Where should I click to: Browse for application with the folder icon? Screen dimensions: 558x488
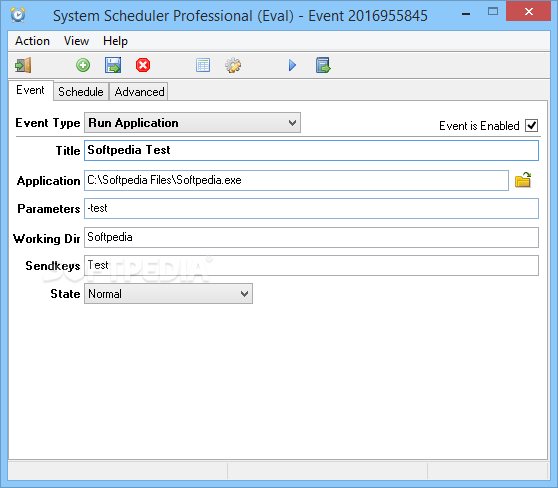[x=523, y=180]
